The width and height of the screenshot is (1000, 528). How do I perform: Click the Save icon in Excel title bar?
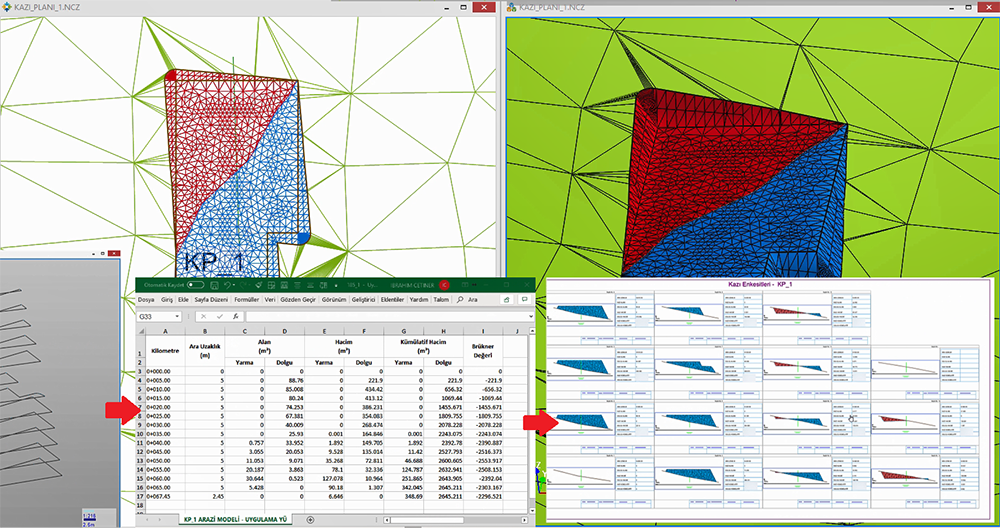point(216,285)
